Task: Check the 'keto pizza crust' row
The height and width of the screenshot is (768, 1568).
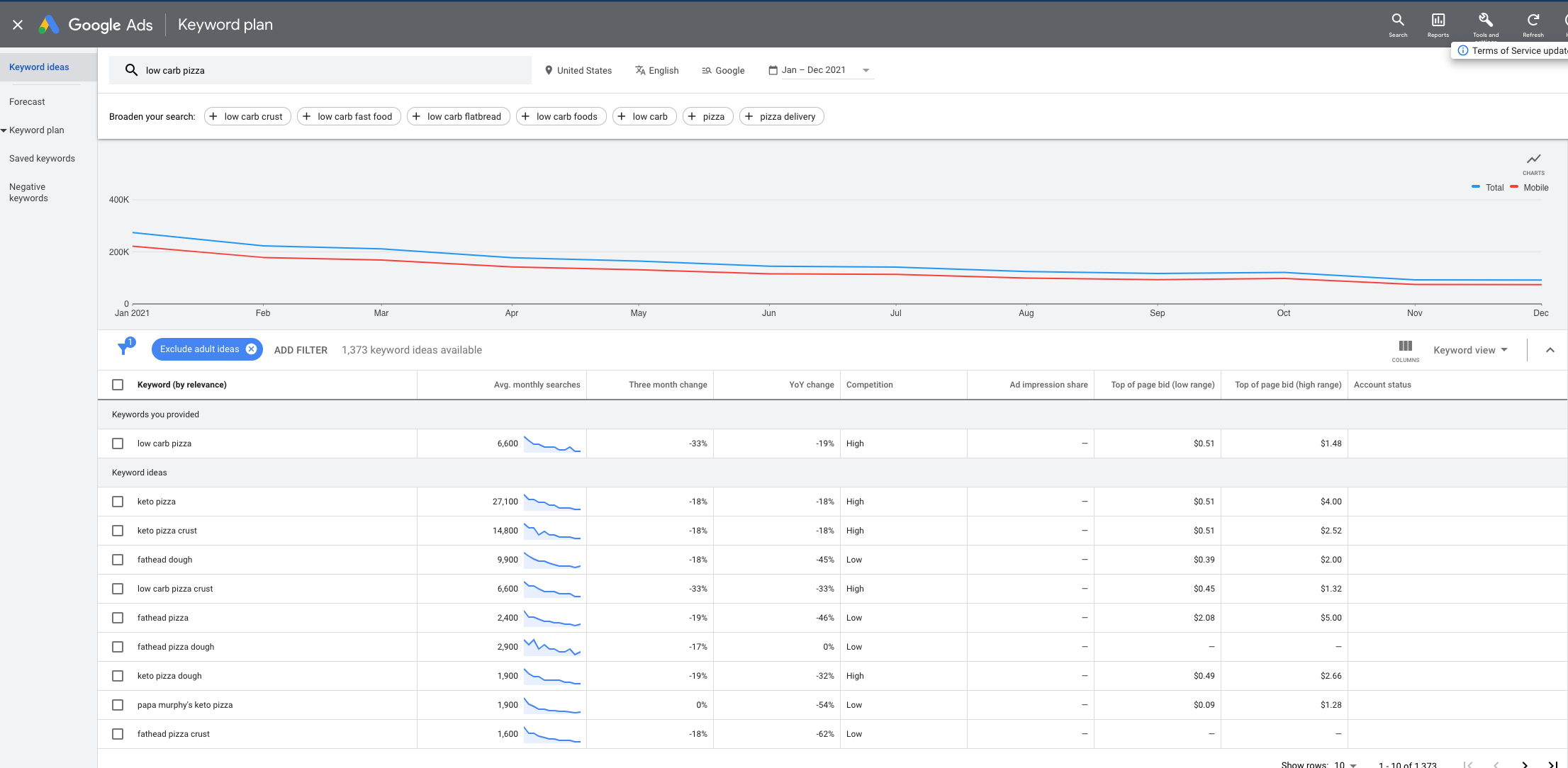Action: (118, 531)
